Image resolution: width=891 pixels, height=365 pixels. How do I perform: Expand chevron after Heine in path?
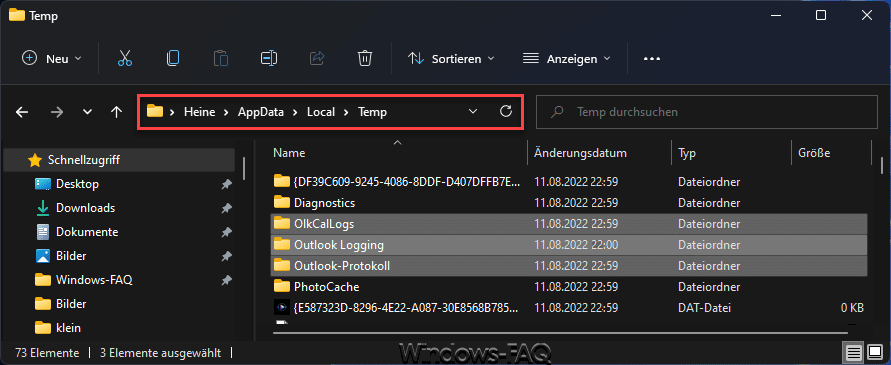pyautogui.click(x=226, y=112)
